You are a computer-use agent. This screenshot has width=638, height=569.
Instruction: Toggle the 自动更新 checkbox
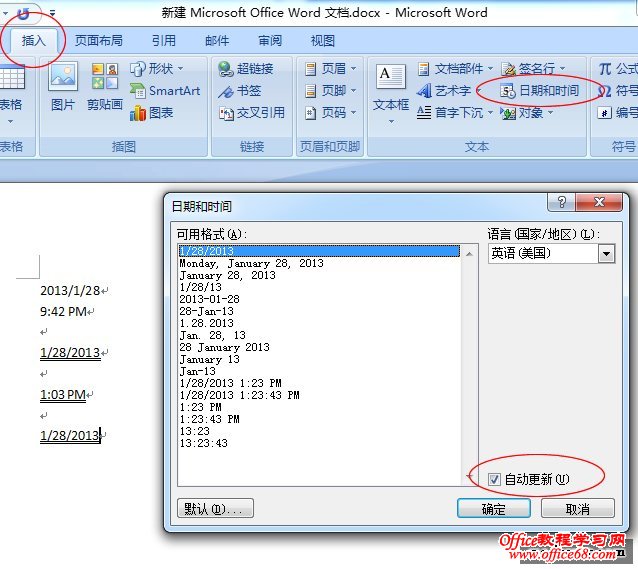tap(494, 479)
